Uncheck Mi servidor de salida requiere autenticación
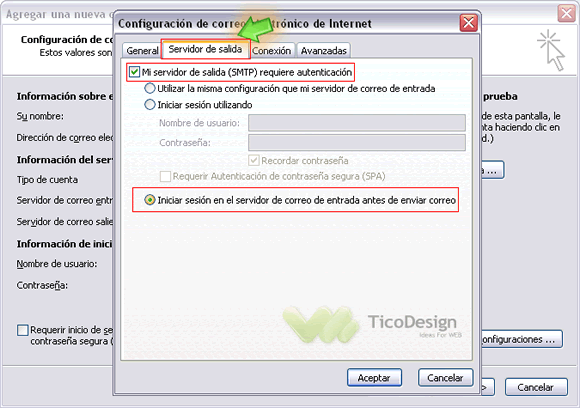 (x=134, y=72)
